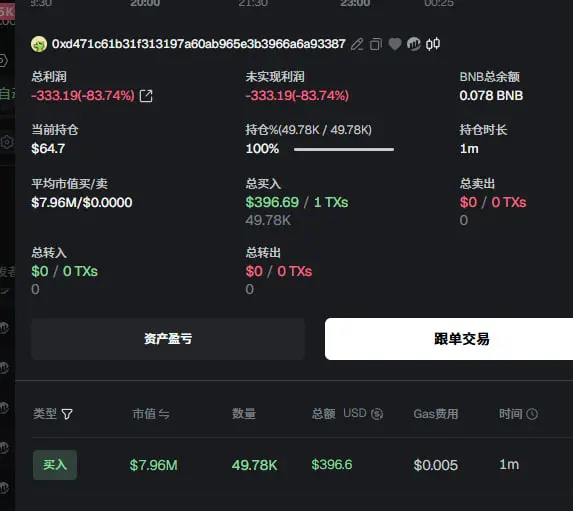573x511 pixels.
Task: Click total amount cell $396.6
Action: 332,465
